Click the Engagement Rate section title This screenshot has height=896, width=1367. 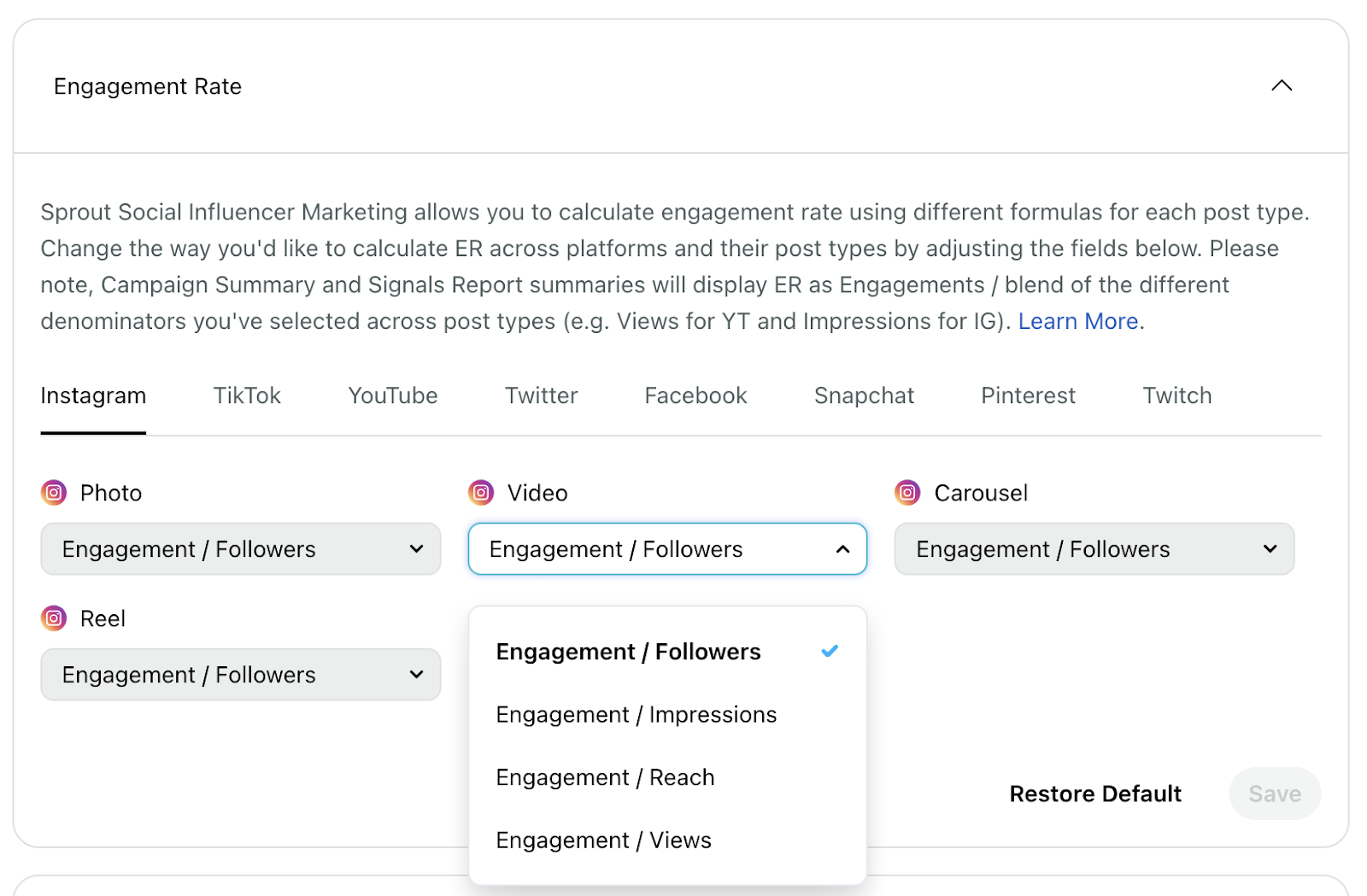point(148,86)
